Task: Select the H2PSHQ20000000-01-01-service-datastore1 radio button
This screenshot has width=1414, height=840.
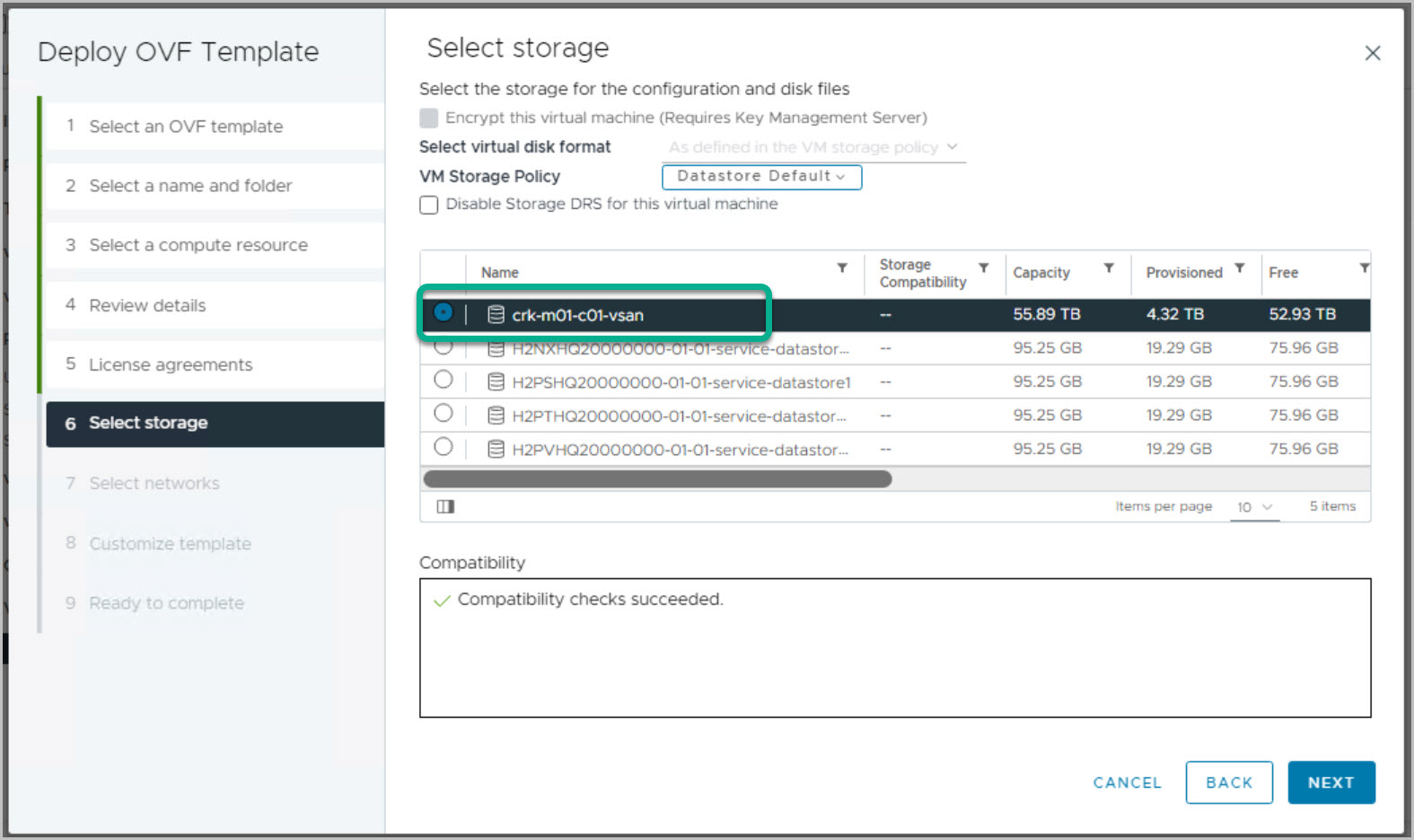Action: tap(444, 381)
